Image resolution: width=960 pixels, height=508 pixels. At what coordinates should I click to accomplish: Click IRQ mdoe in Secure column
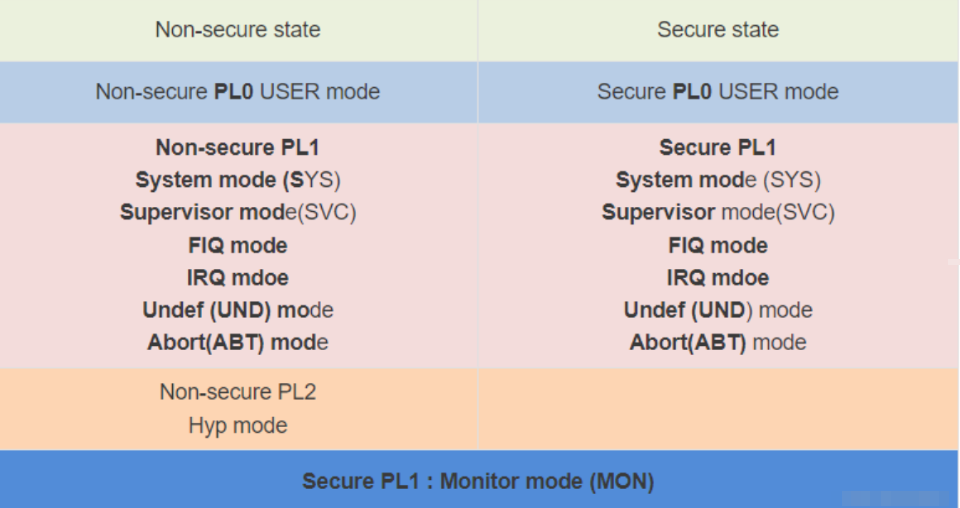718,278
